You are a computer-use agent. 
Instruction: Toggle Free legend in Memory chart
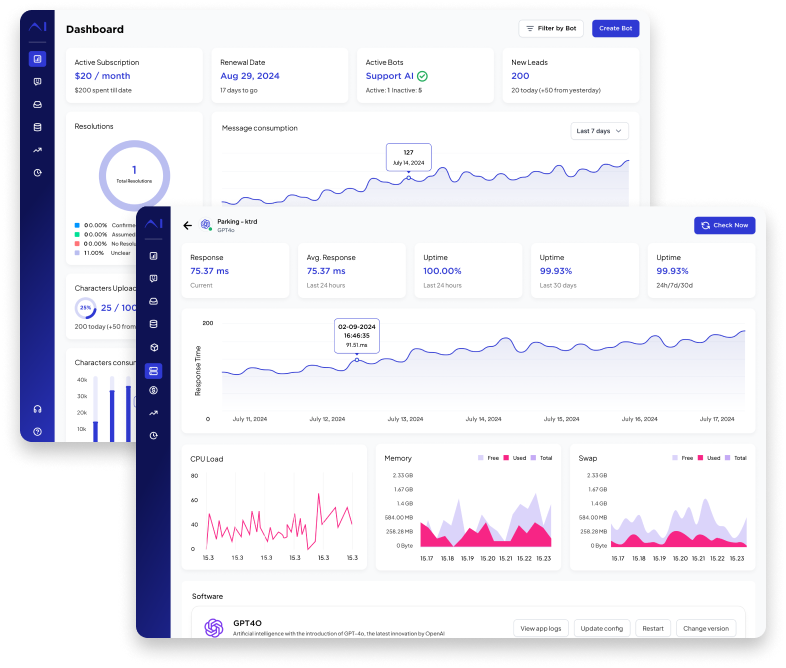coord(488,458)
